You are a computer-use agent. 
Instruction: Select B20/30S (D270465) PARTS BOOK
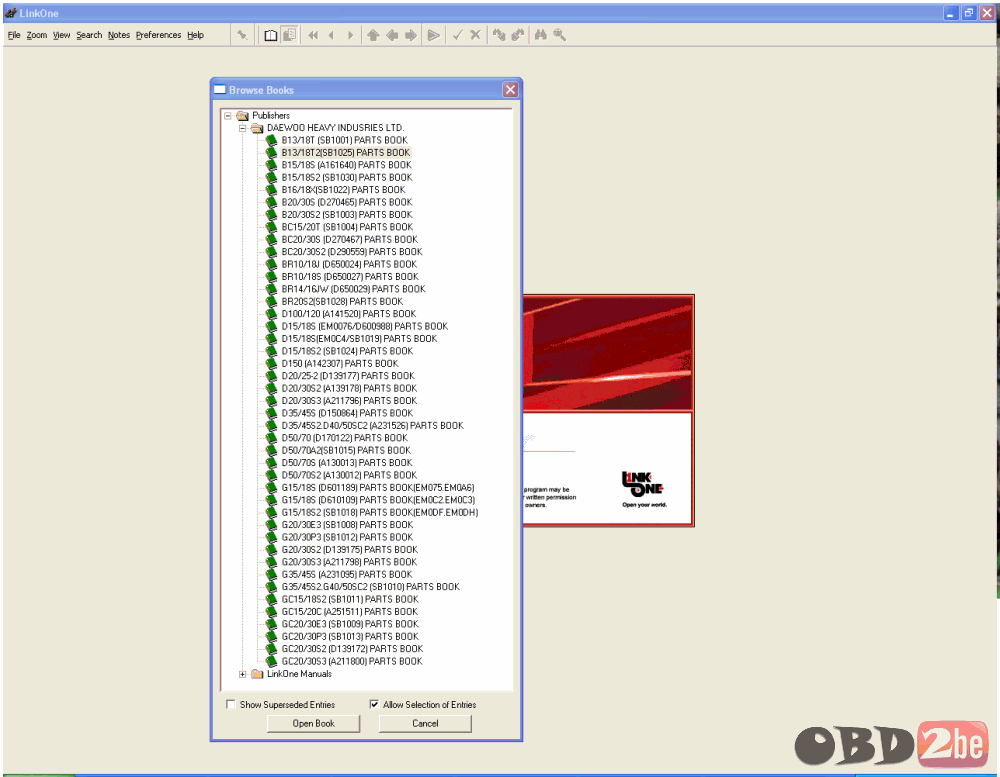click(347, 202)
